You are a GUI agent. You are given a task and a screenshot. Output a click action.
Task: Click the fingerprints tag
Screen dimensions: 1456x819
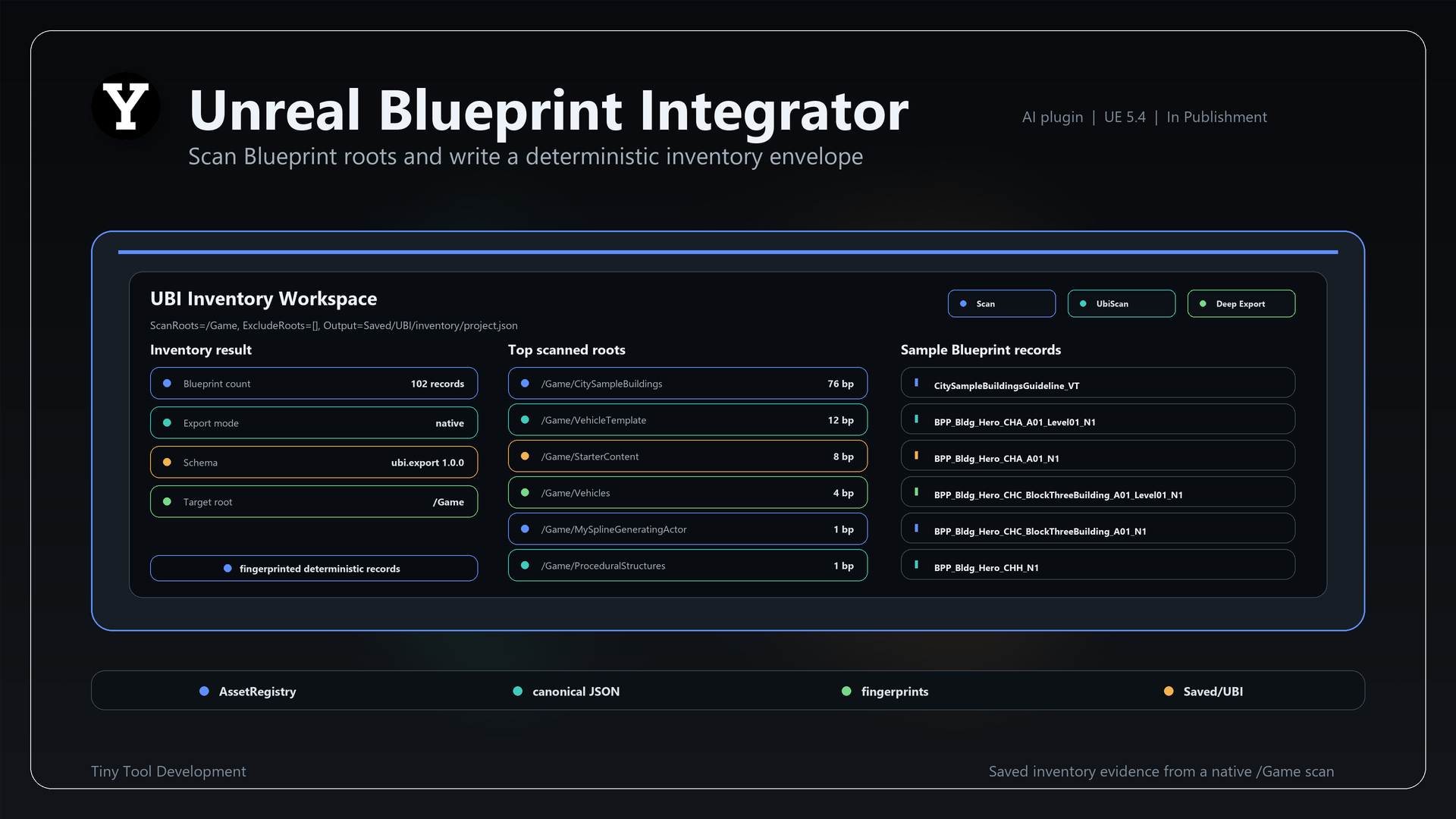coord(885,692)
